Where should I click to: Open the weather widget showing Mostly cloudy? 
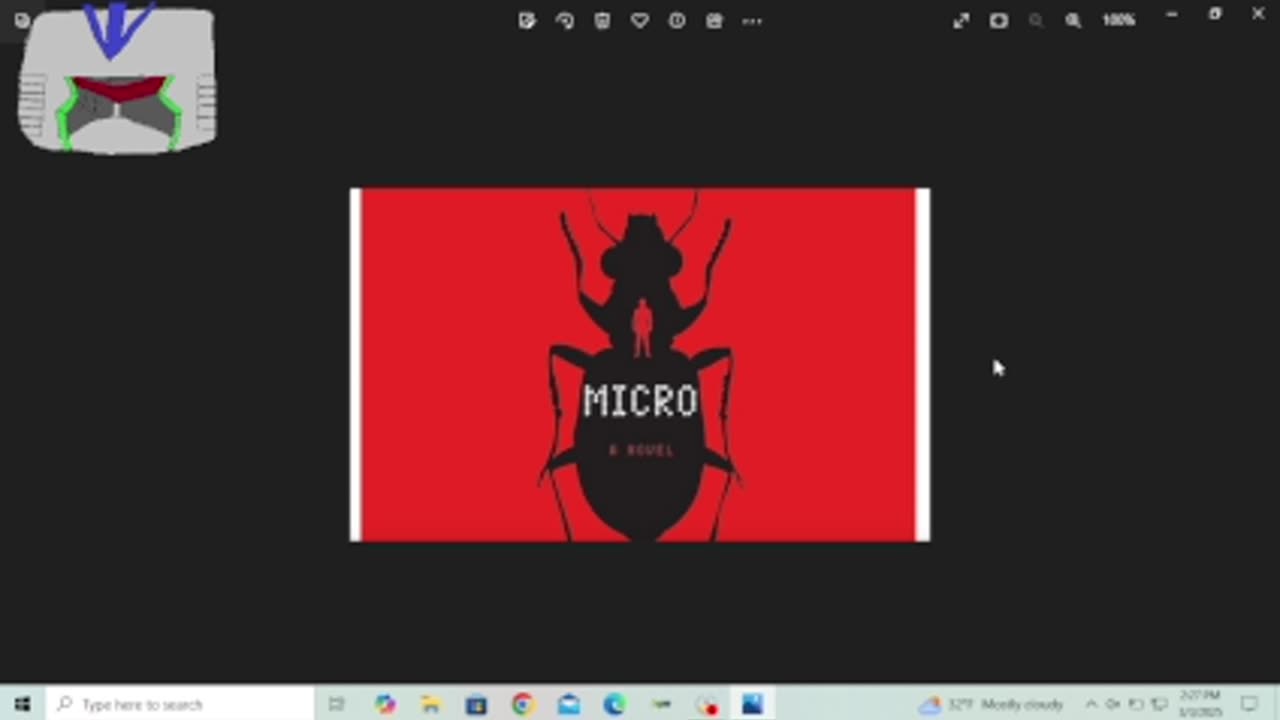pos(990,704)
